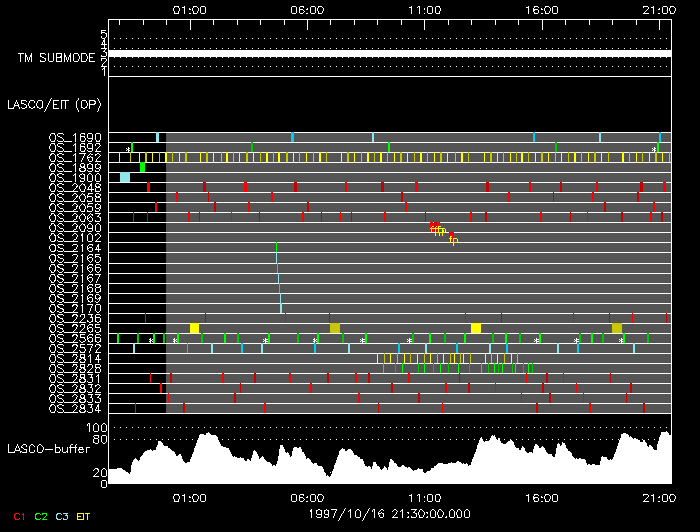Select the red C1 legend entry
Image resolution: width=700 pixels, height=532 pixels.
pos(18,516)
